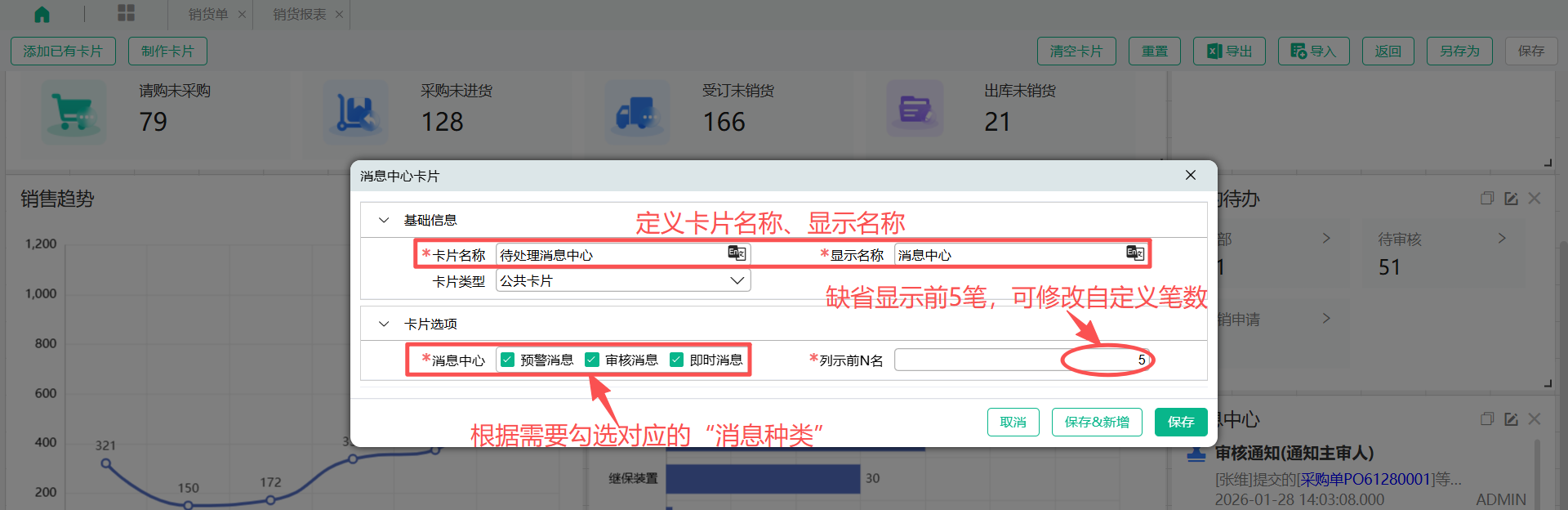
Task: Click the 请购未采购 shopping cart icon
Action: click(73, 113)
